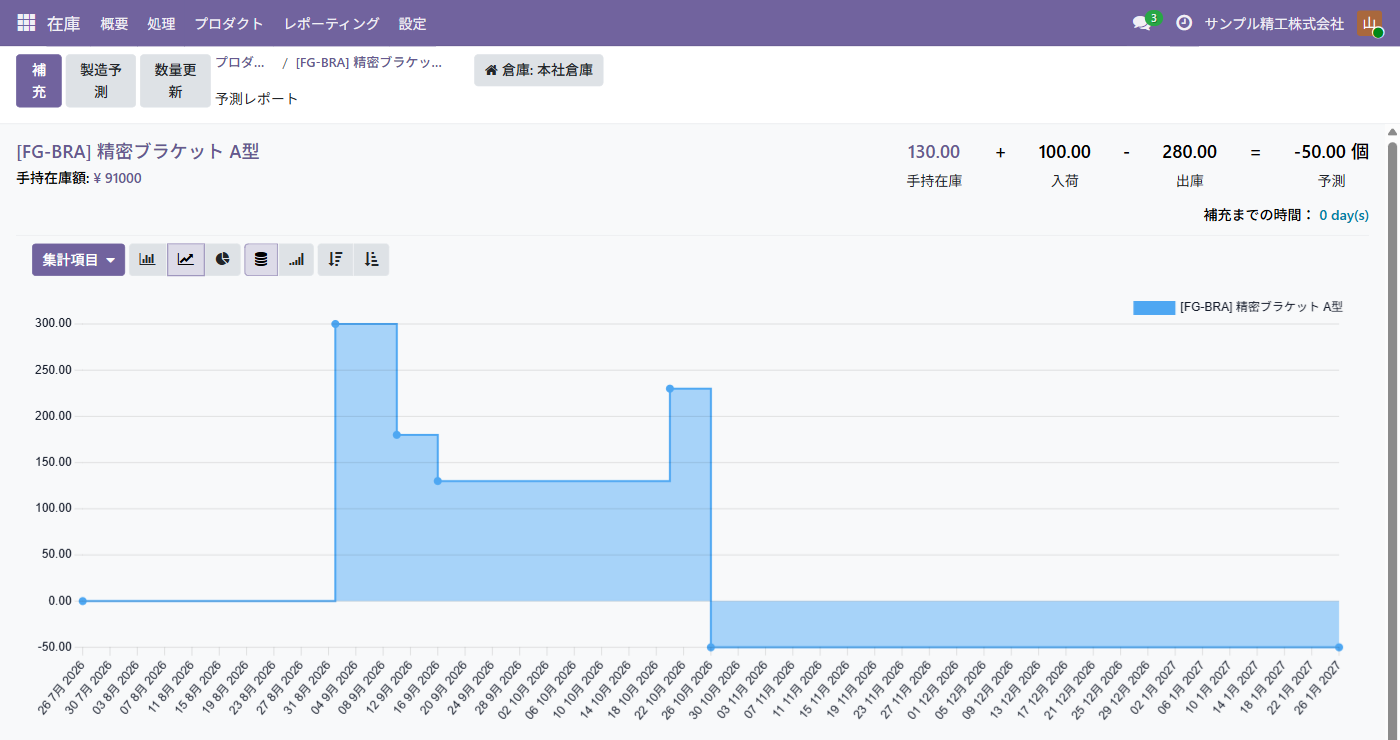
Task: Open the 処理 menu
Action: (161, 23)
